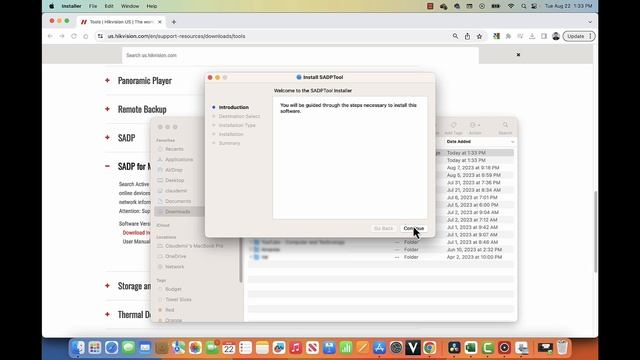
Task: Open Chrome profile avatar
Action: 556,36
